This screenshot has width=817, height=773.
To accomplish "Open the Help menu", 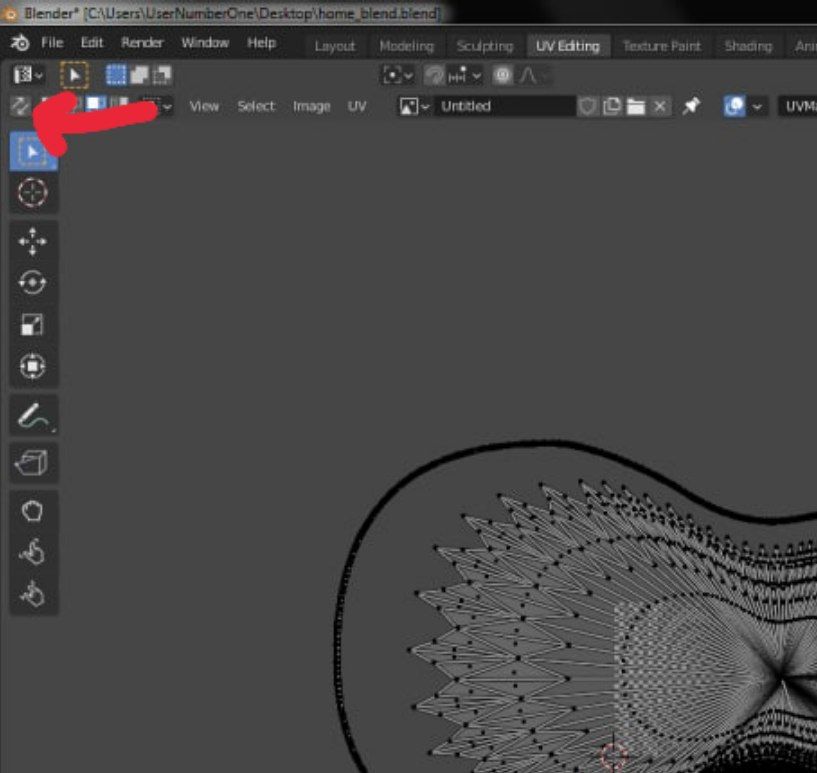I will coord(261,43).
